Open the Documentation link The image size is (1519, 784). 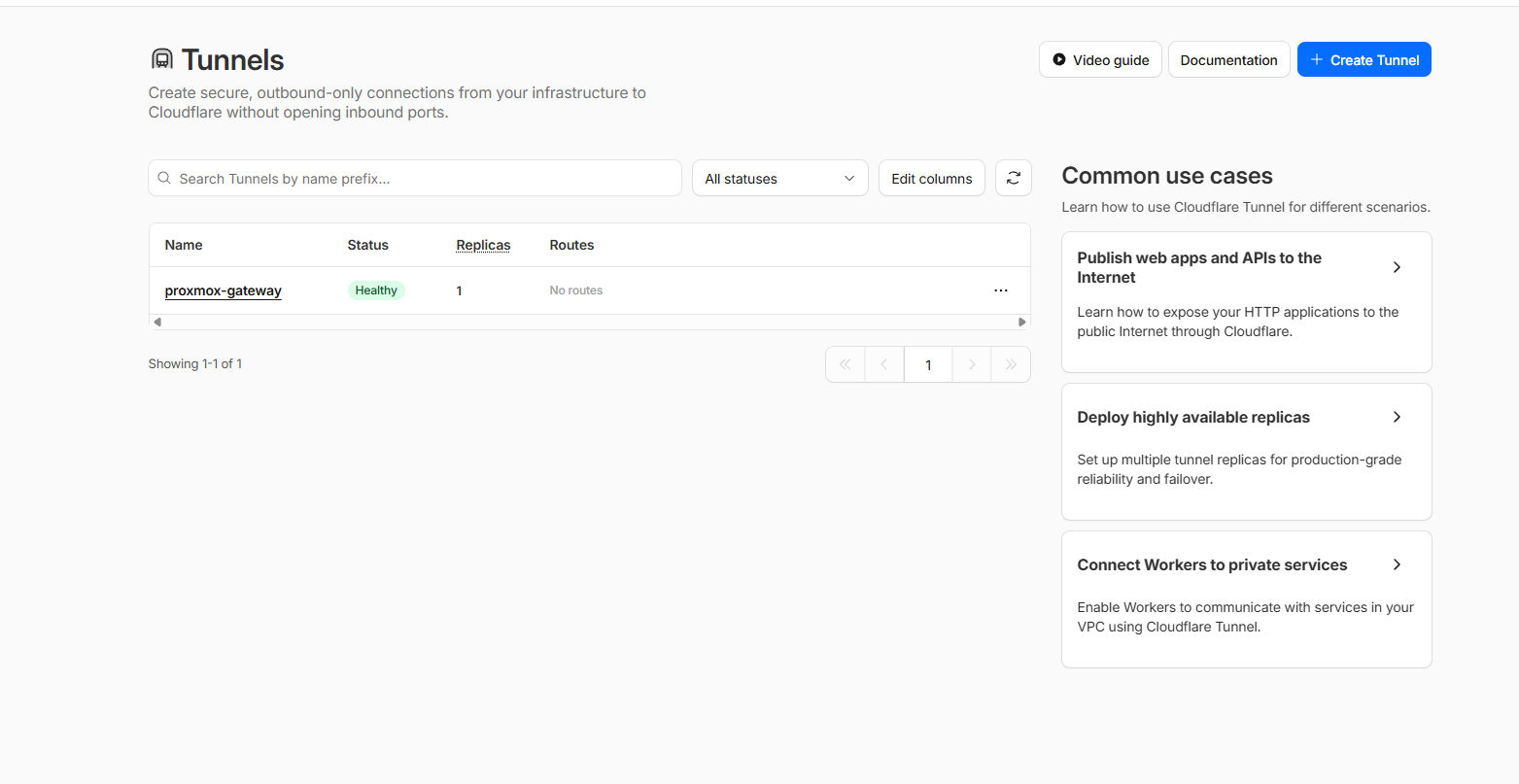click(x=1229, y=59)
